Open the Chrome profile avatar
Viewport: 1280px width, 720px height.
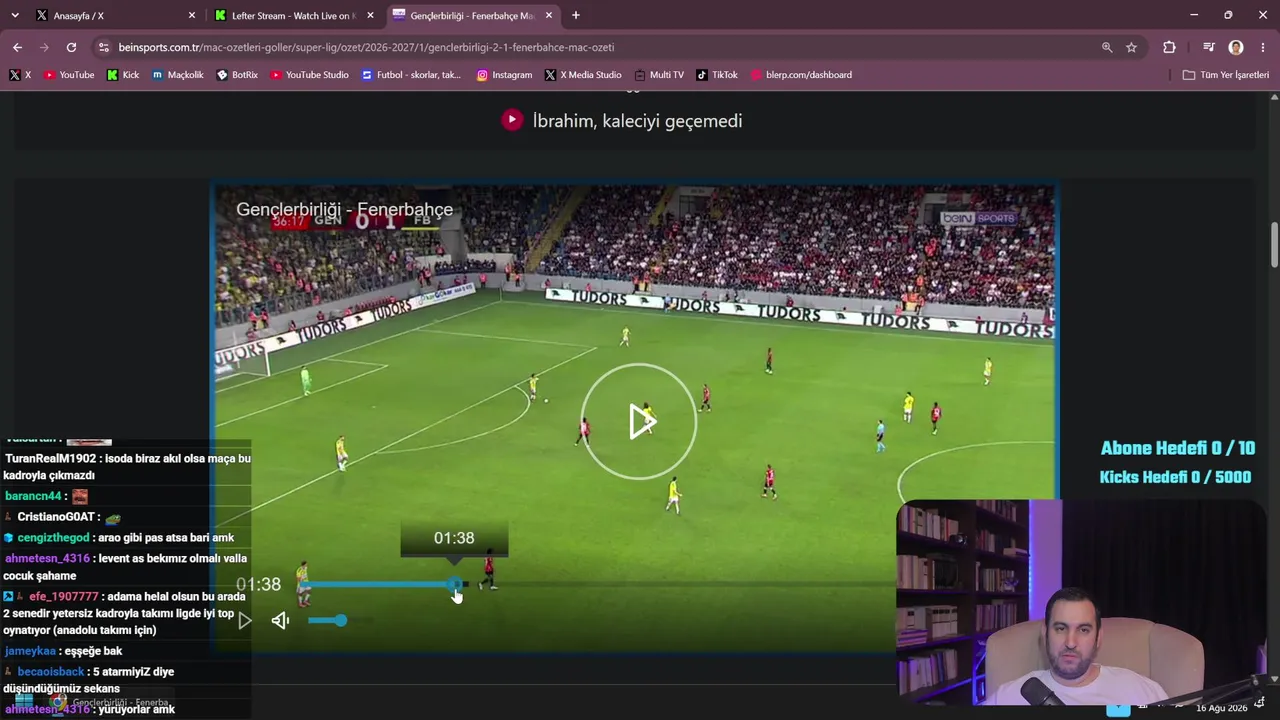1236,47
